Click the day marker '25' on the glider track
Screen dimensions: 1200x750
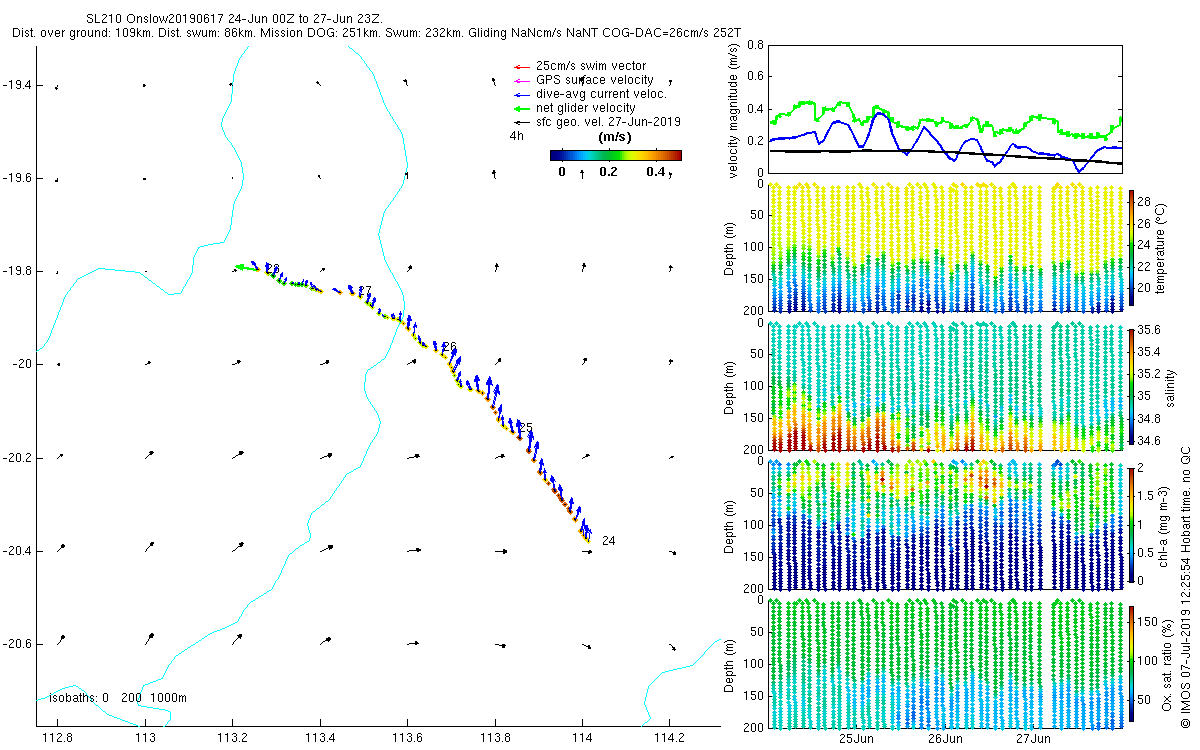pos(526,427)
